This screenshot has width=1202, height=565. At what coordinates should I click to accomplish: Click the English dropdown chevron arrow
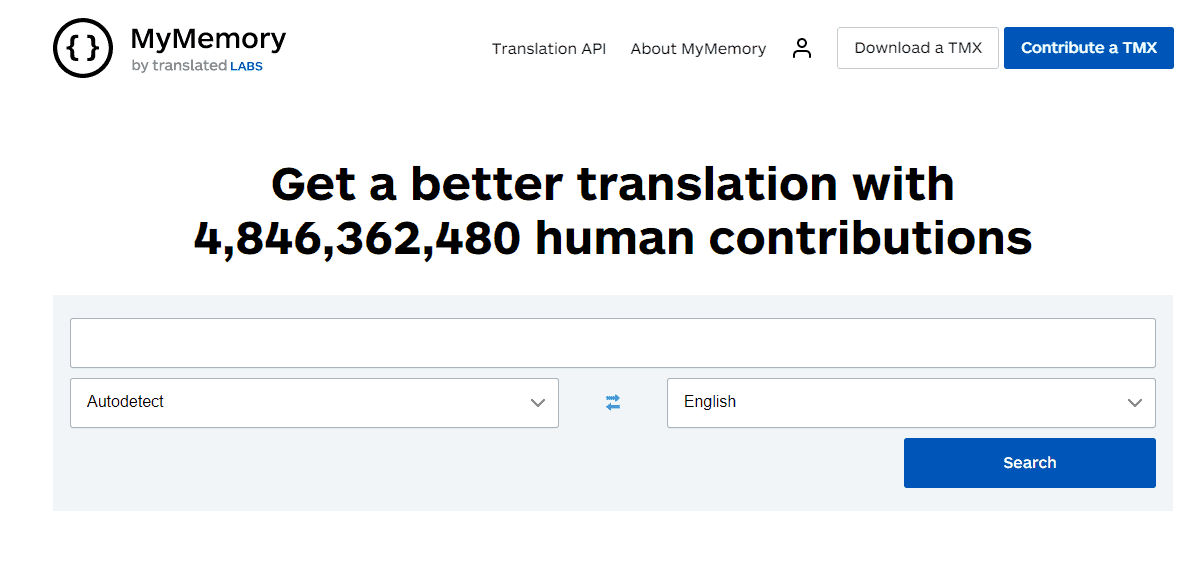(1134, 403)
